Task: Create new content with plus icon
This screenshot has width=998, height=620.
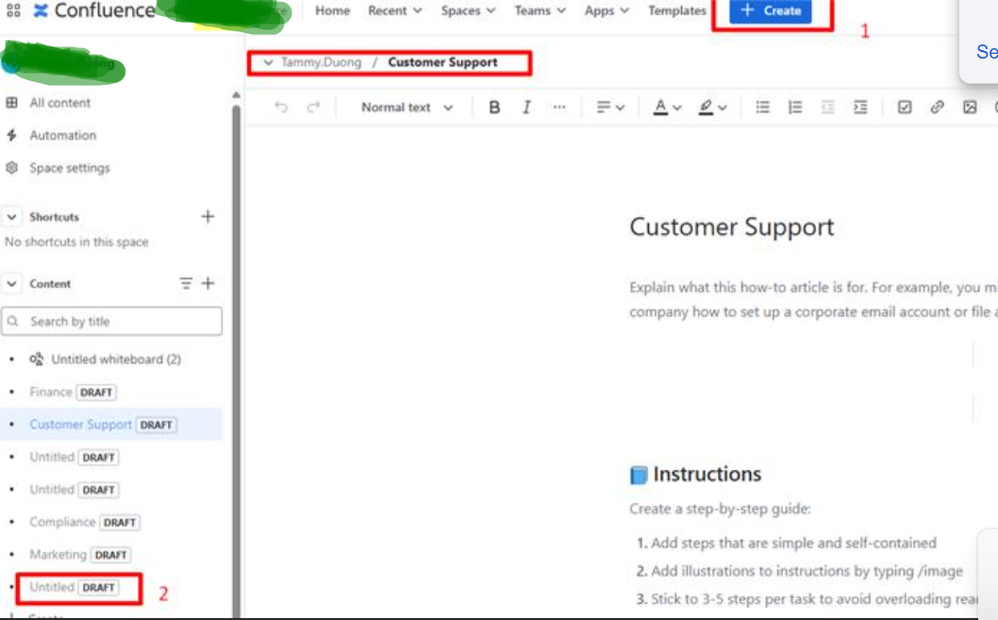Action: point(207,283)
